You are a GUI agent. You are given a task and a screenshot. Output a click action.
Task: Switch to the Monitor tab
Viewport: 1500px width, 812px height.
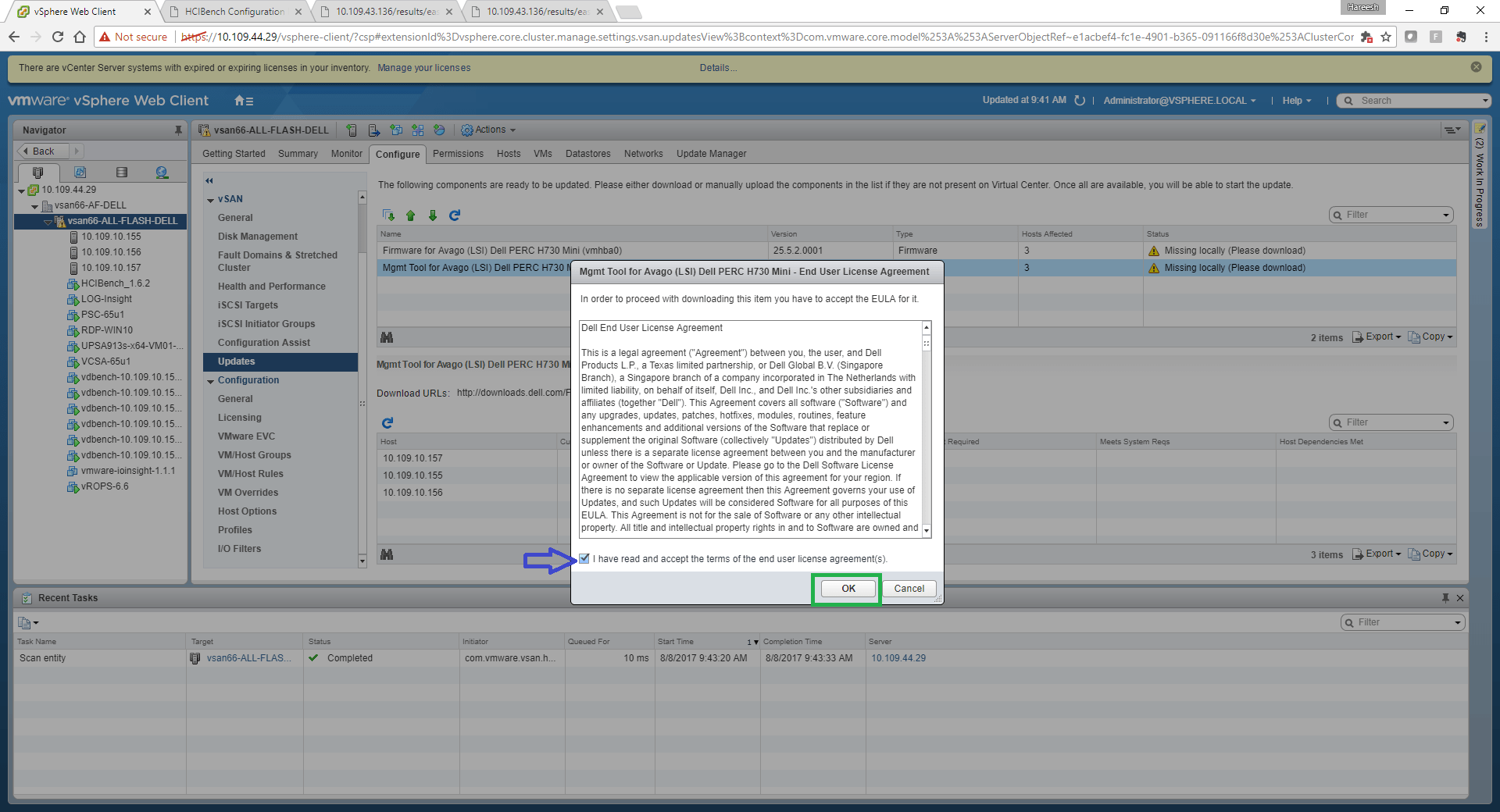[346, 154]
